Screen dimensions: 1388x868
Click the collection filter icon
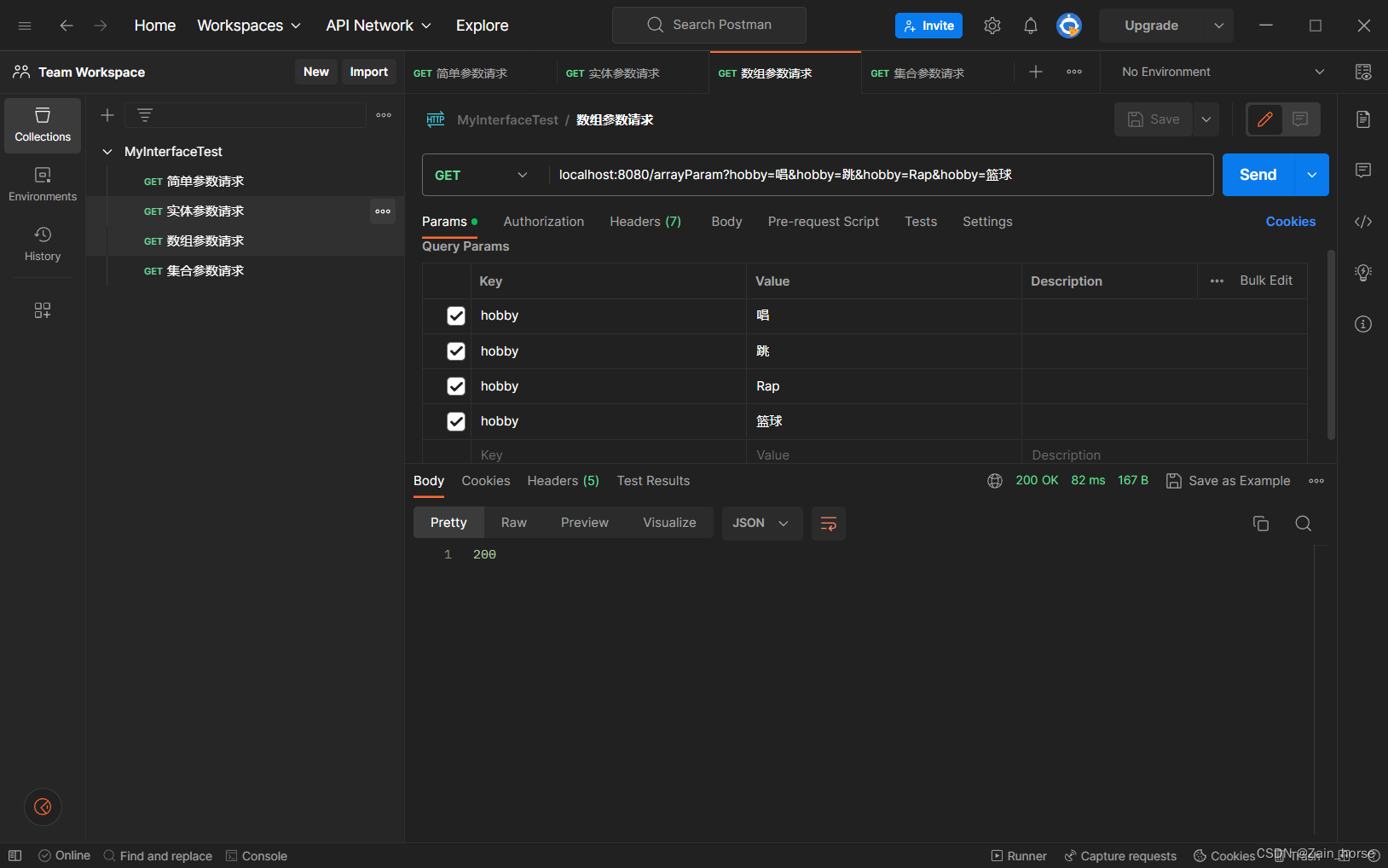pos(145,115)
